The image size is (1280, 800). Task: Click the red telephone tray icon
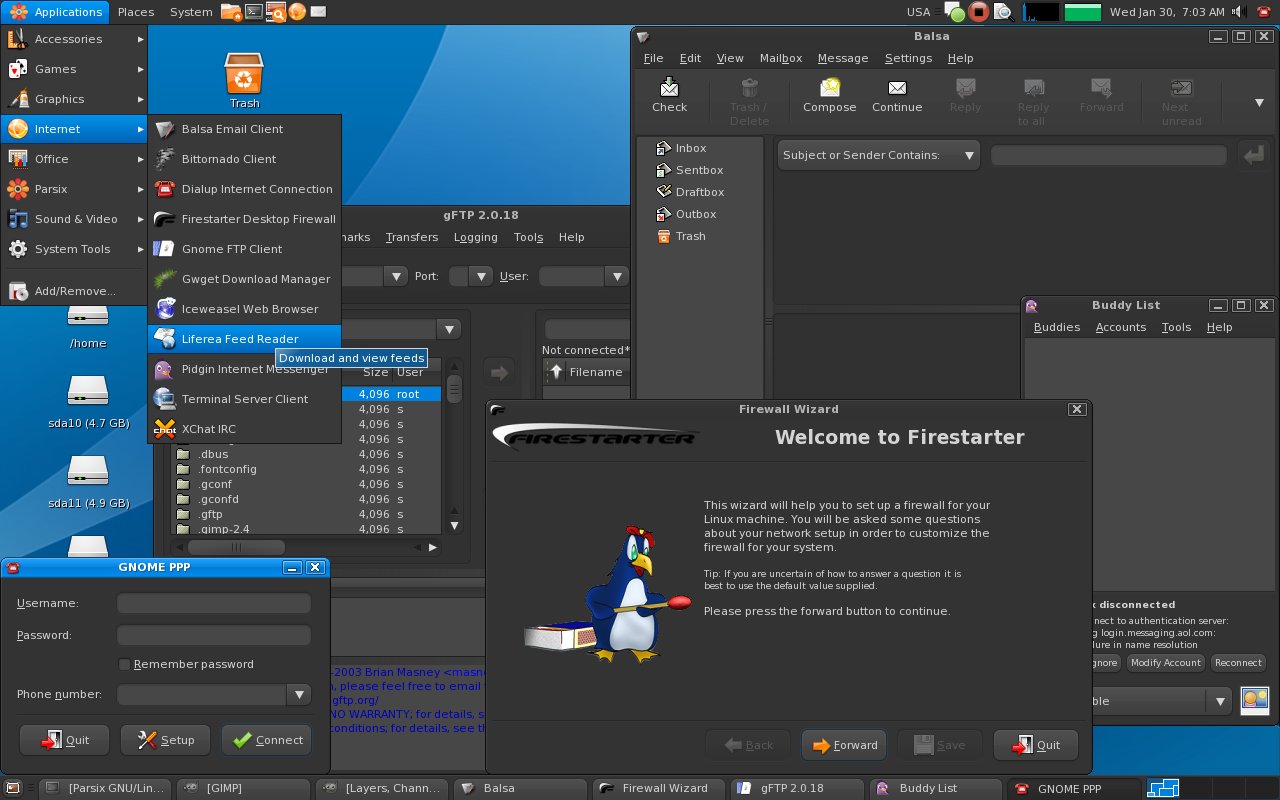[x=1263, y=12]
